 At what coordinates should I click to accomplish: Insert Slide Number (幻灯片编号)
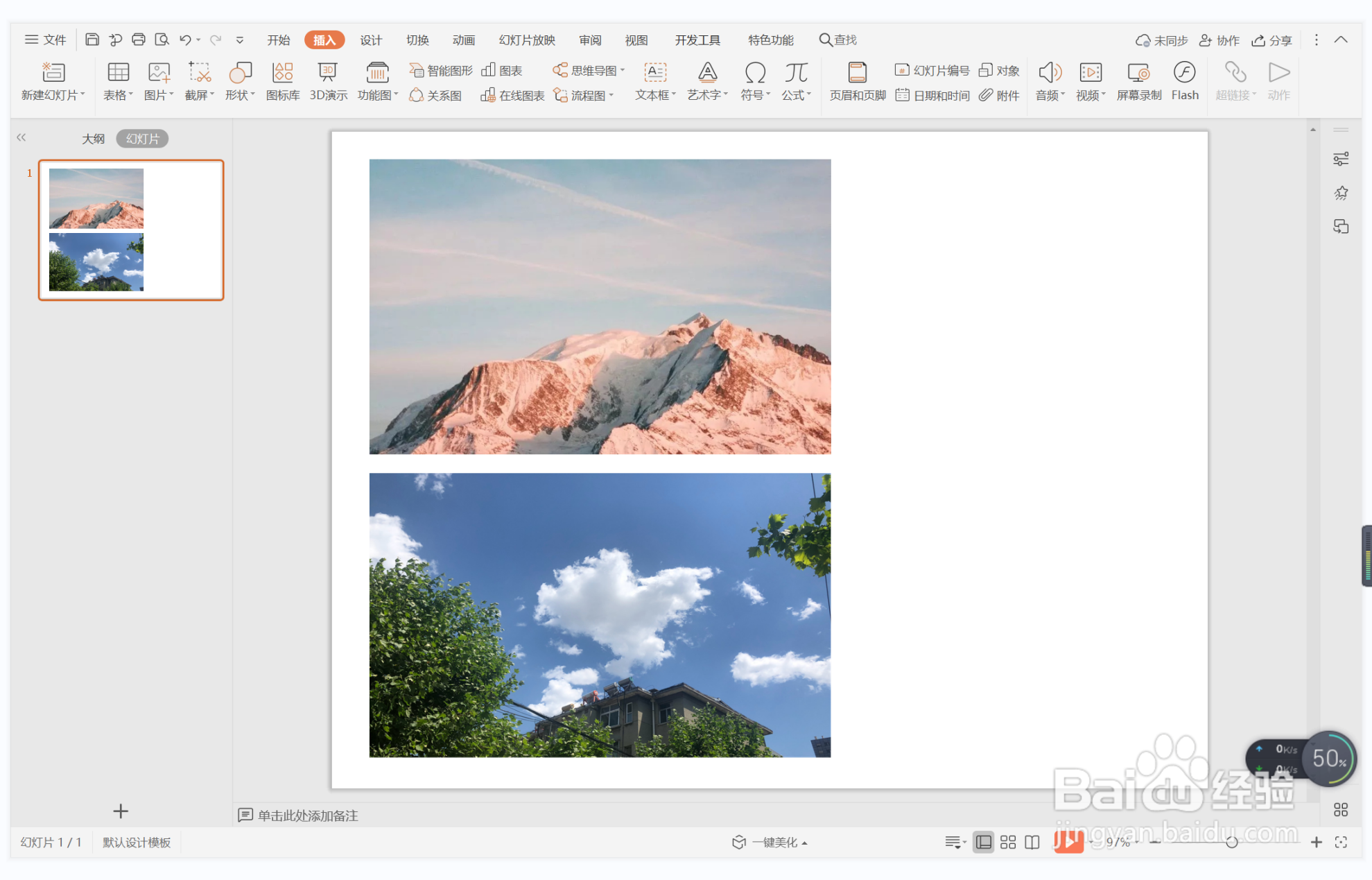pyautogui.click(x=932, y=71)
